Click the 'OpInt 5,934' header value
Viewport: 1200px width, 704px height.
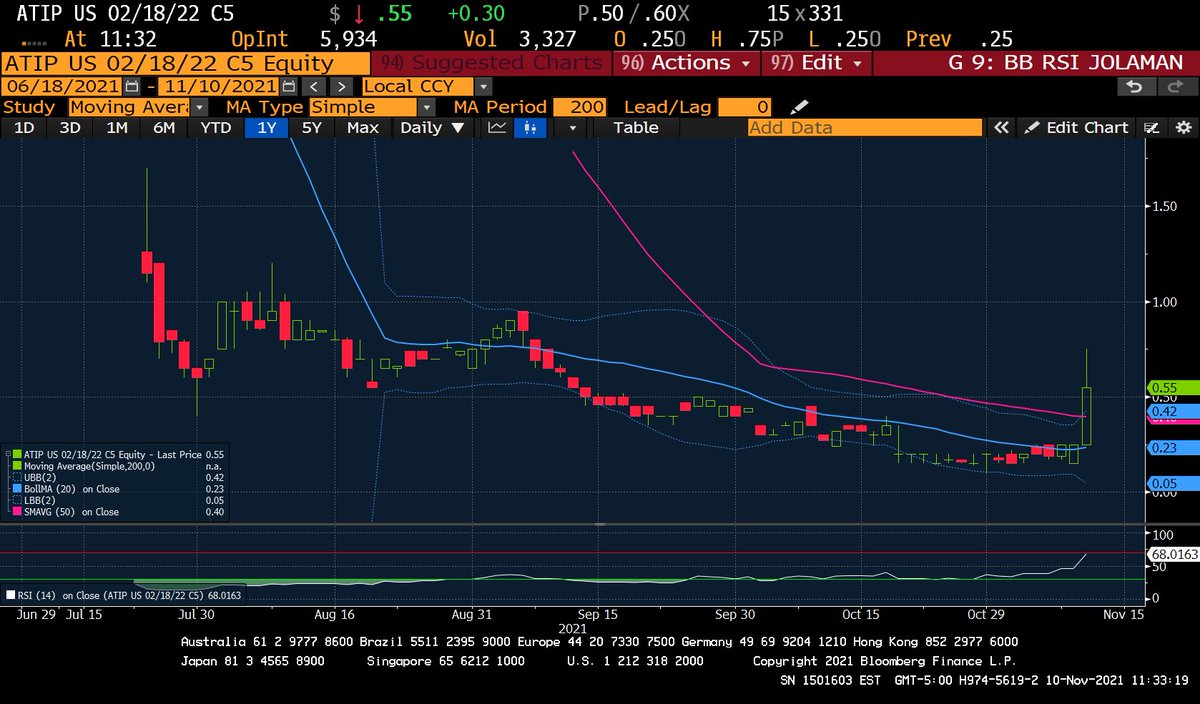[304, 39]
